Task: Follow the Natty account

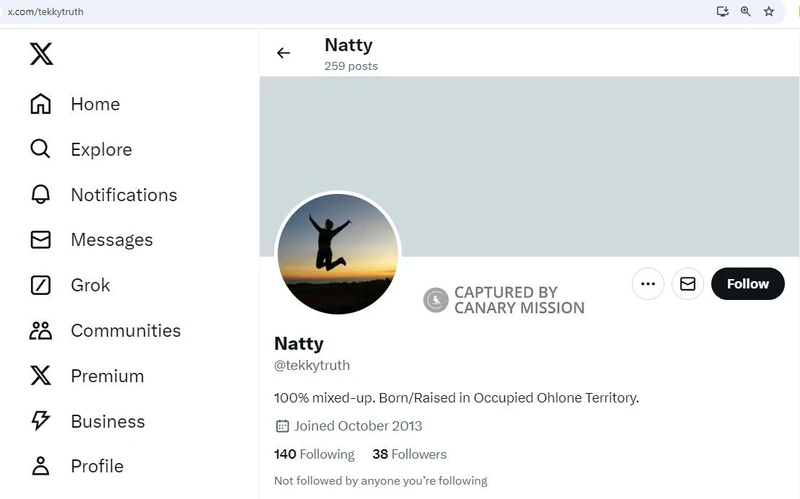Action: tap(747, 284)
